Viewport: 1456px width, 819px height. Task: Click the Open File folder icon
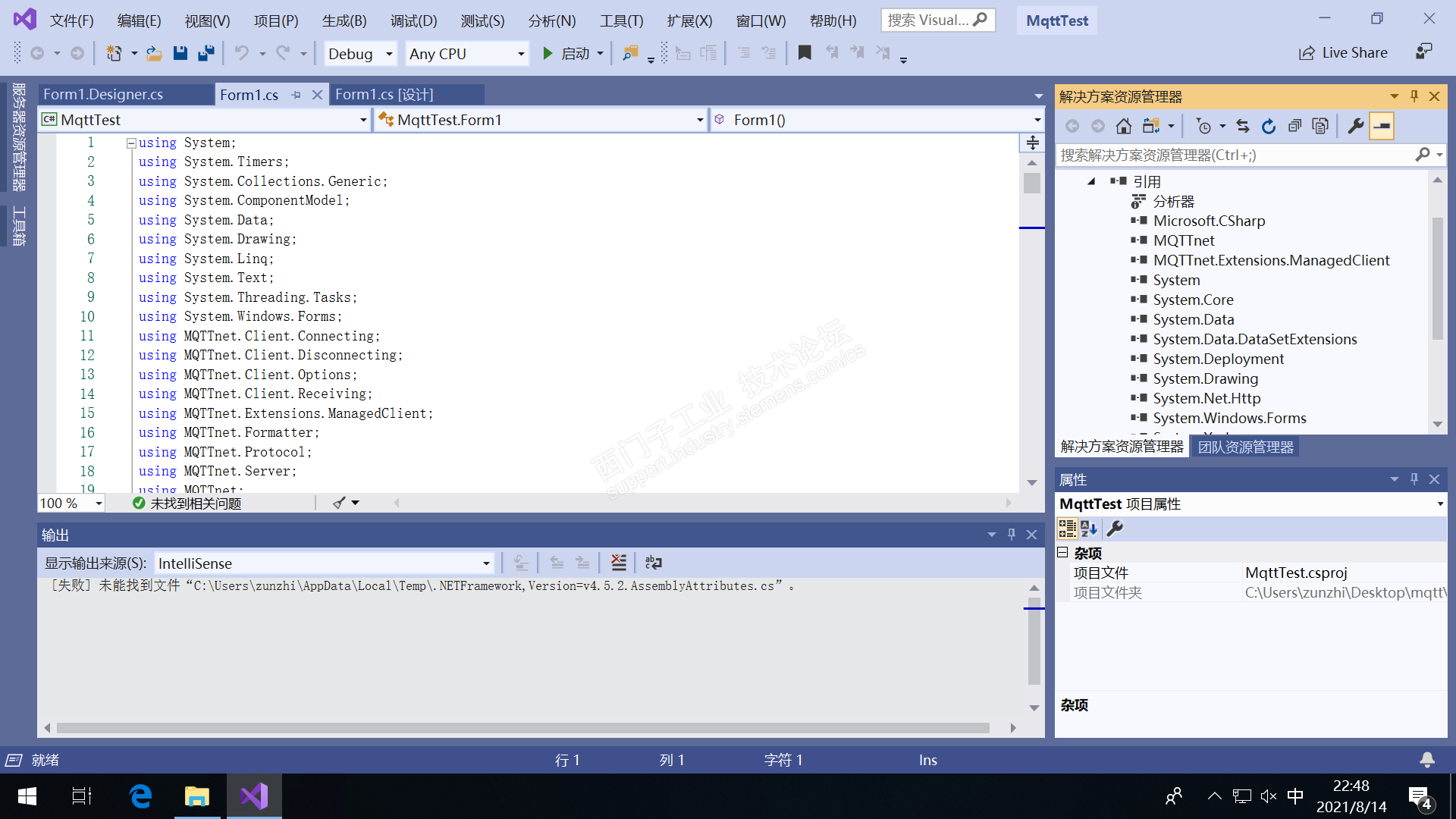154,53
